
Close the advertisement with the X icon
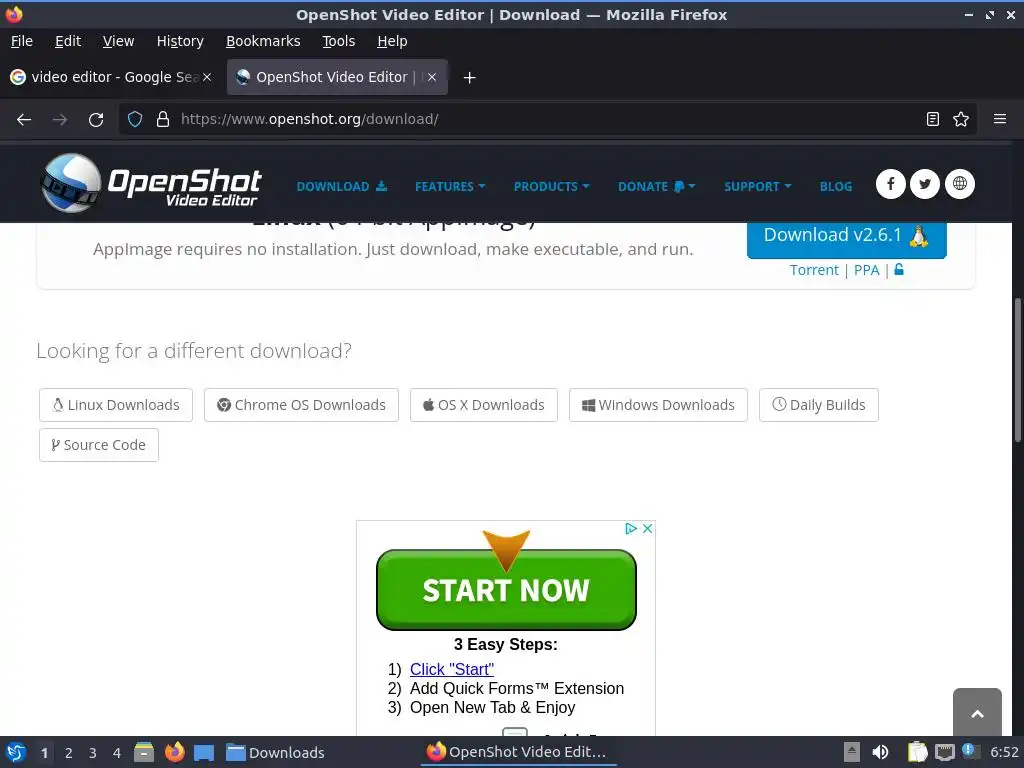click(647, 528)
